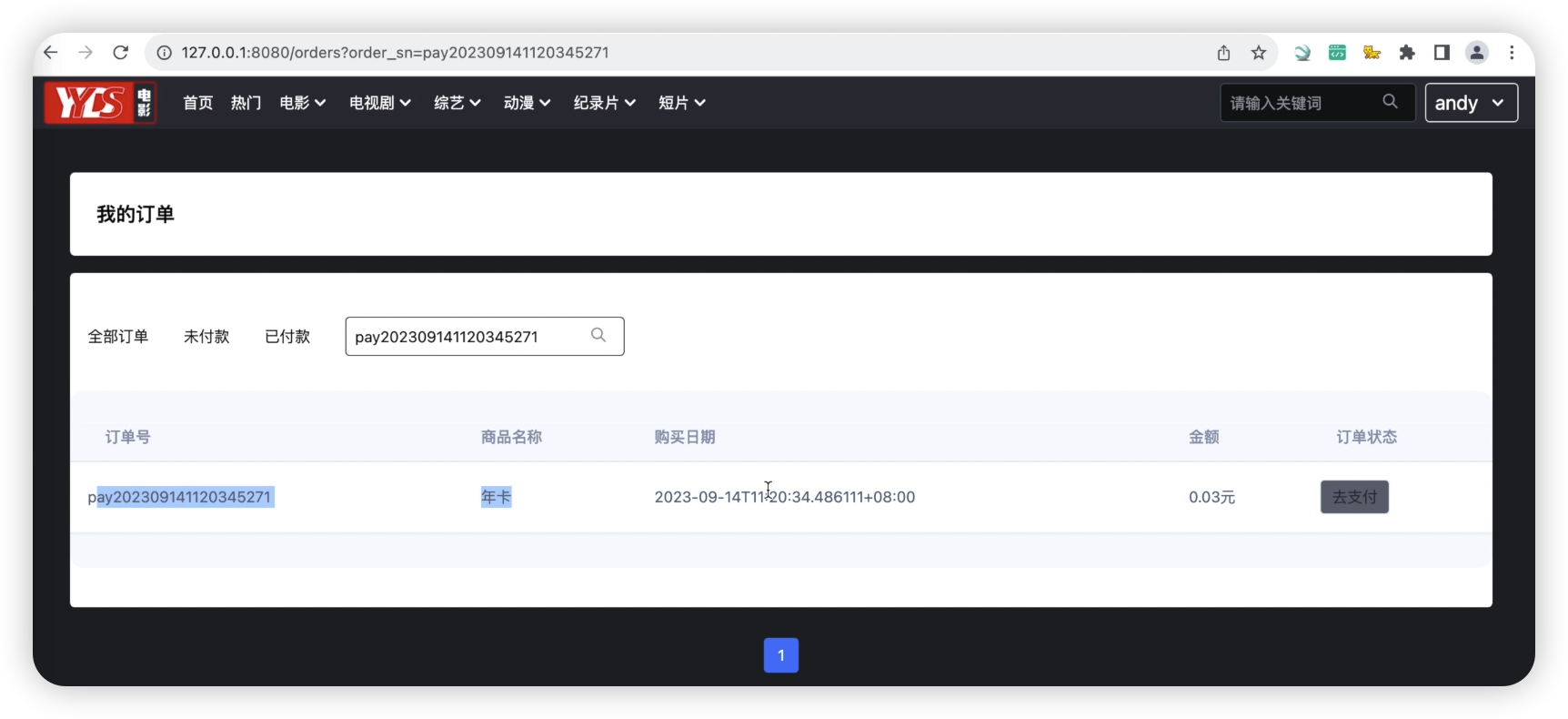Click the 0.03元 amount cell
This screenshot has width=1568, height=719.
(1211, 497)
